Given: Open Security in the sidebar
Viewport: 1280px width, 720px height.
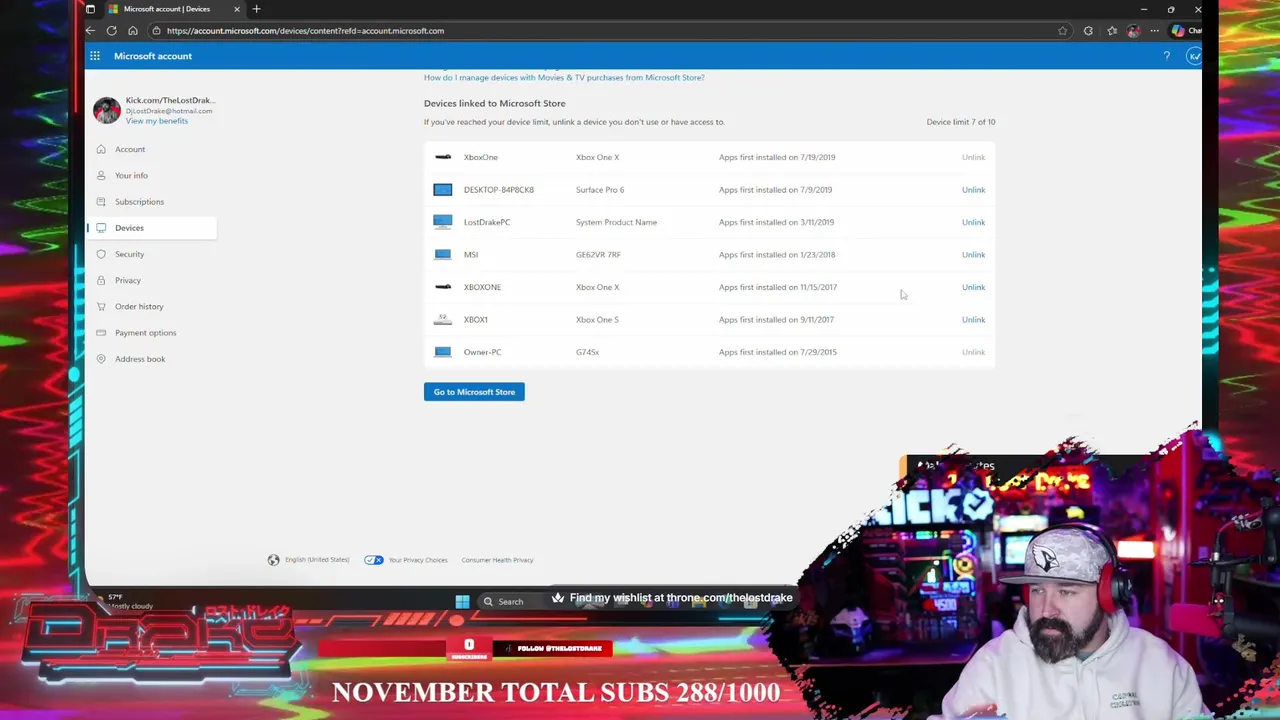Looking at the screenshot, I should point(129,254).
